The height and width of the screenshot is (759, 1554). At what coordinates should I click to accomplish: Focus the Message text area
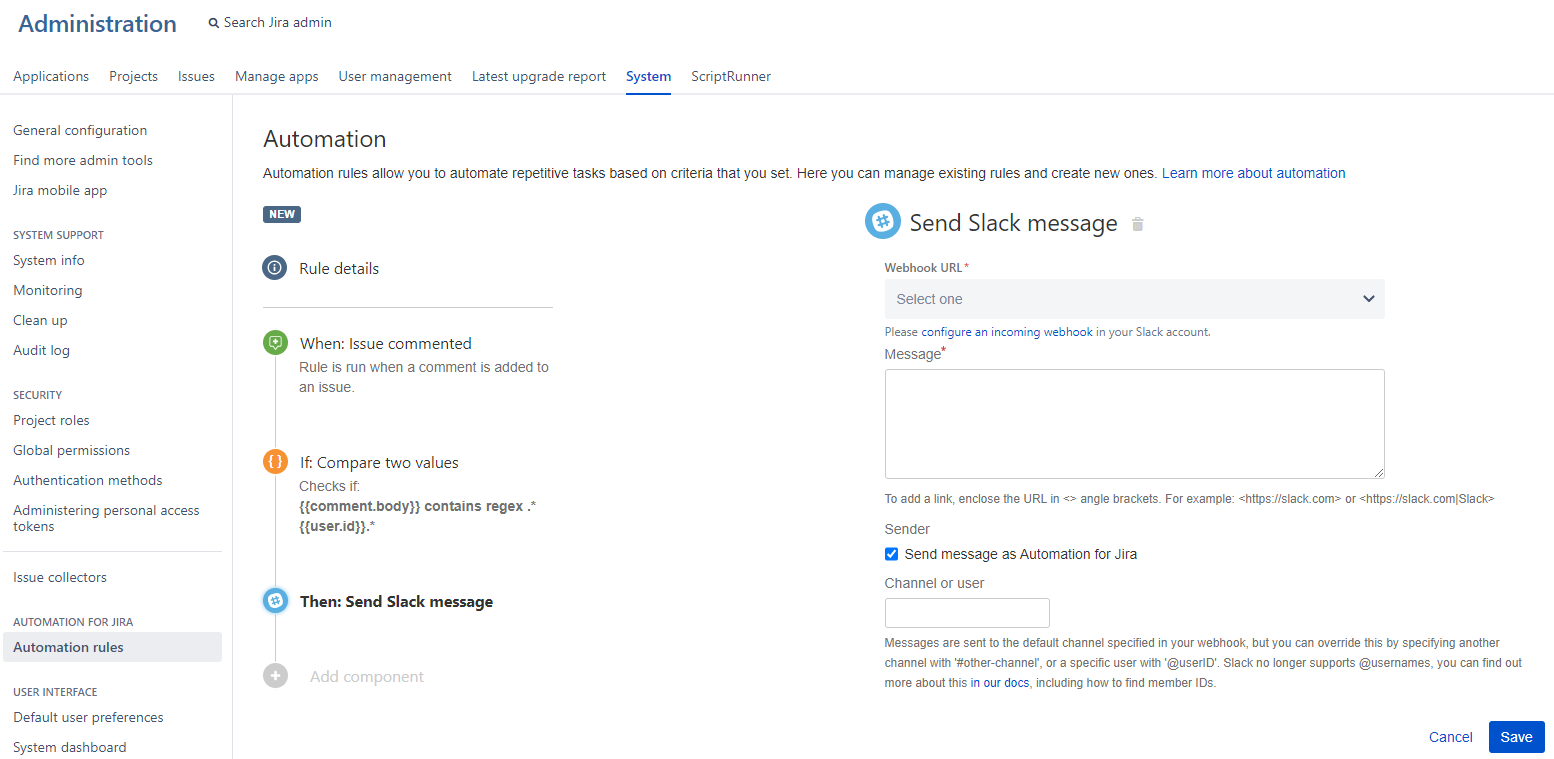[1135, 424]
